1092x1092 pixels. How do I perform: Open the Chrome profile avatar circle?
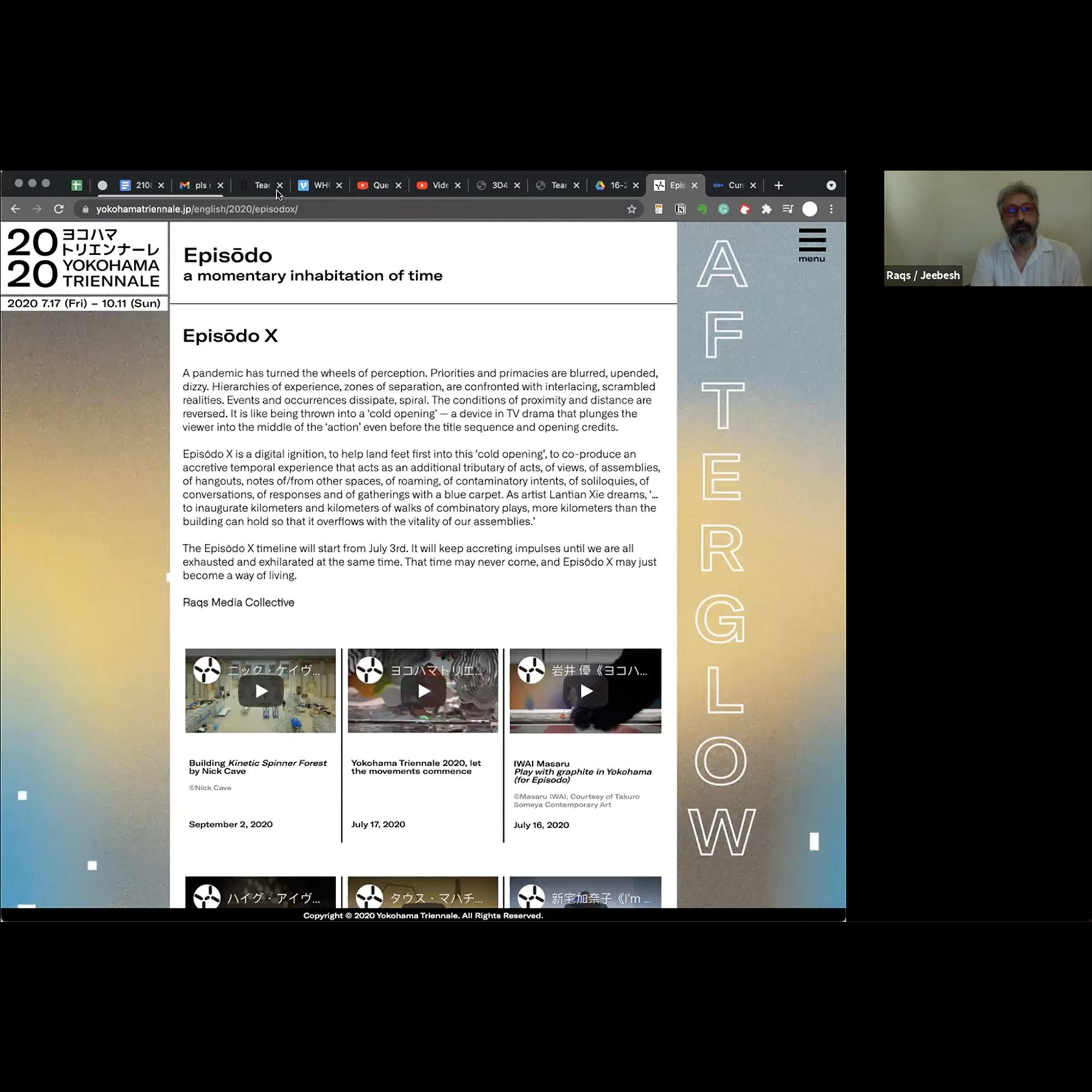coord(809,209)
